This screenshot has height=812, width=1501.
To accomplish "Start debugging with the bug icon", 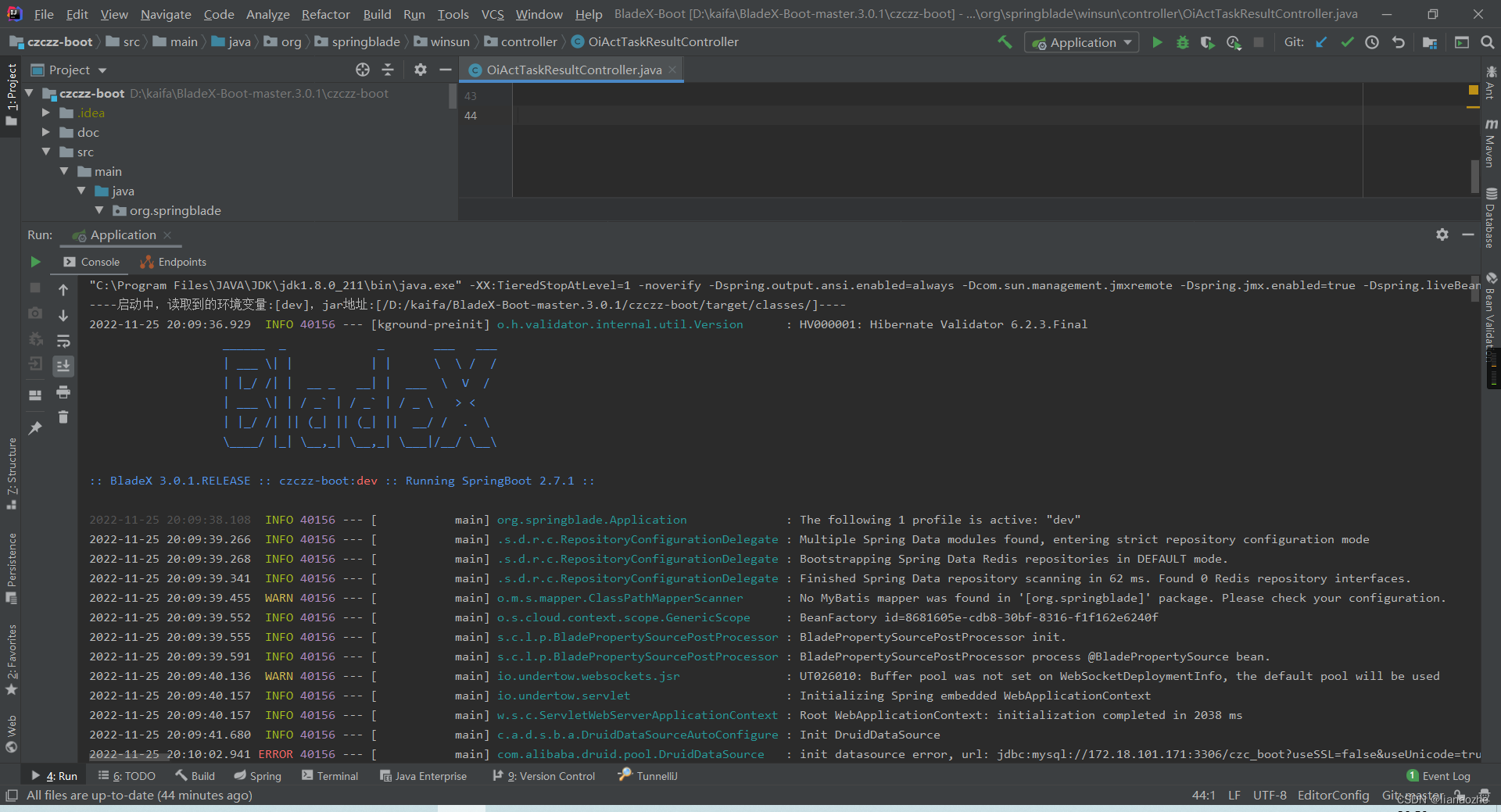I will coord(1183,42).
